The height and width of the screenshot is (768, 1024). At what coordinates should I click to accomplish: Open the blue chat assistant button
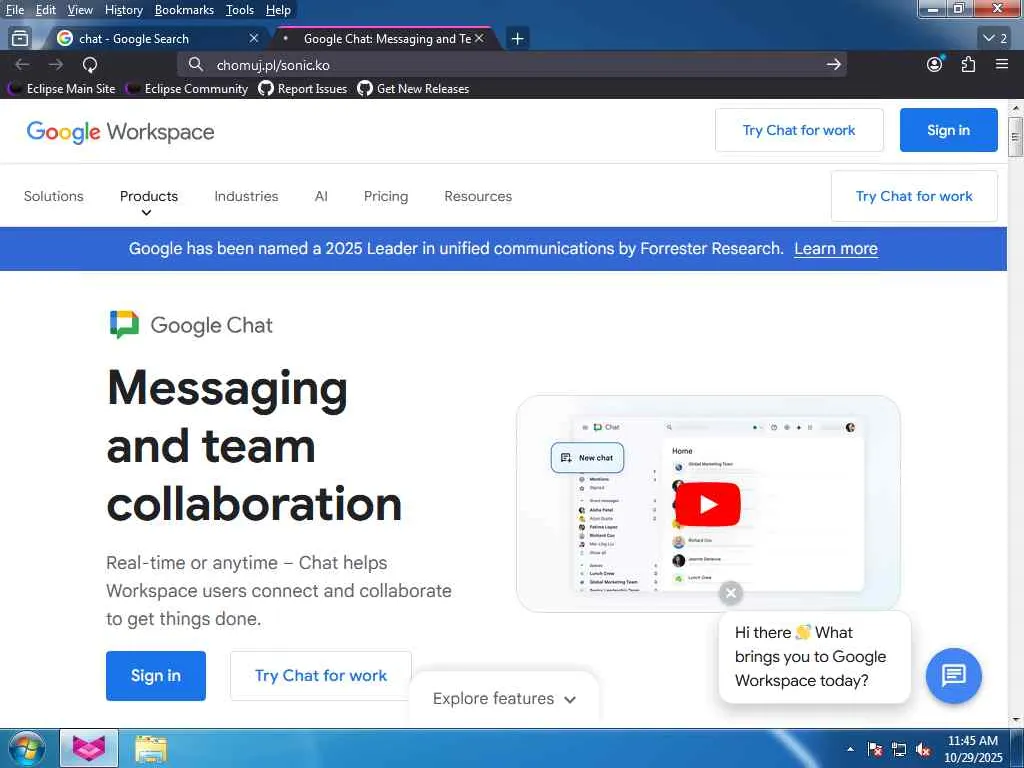[x=953, y=675]
